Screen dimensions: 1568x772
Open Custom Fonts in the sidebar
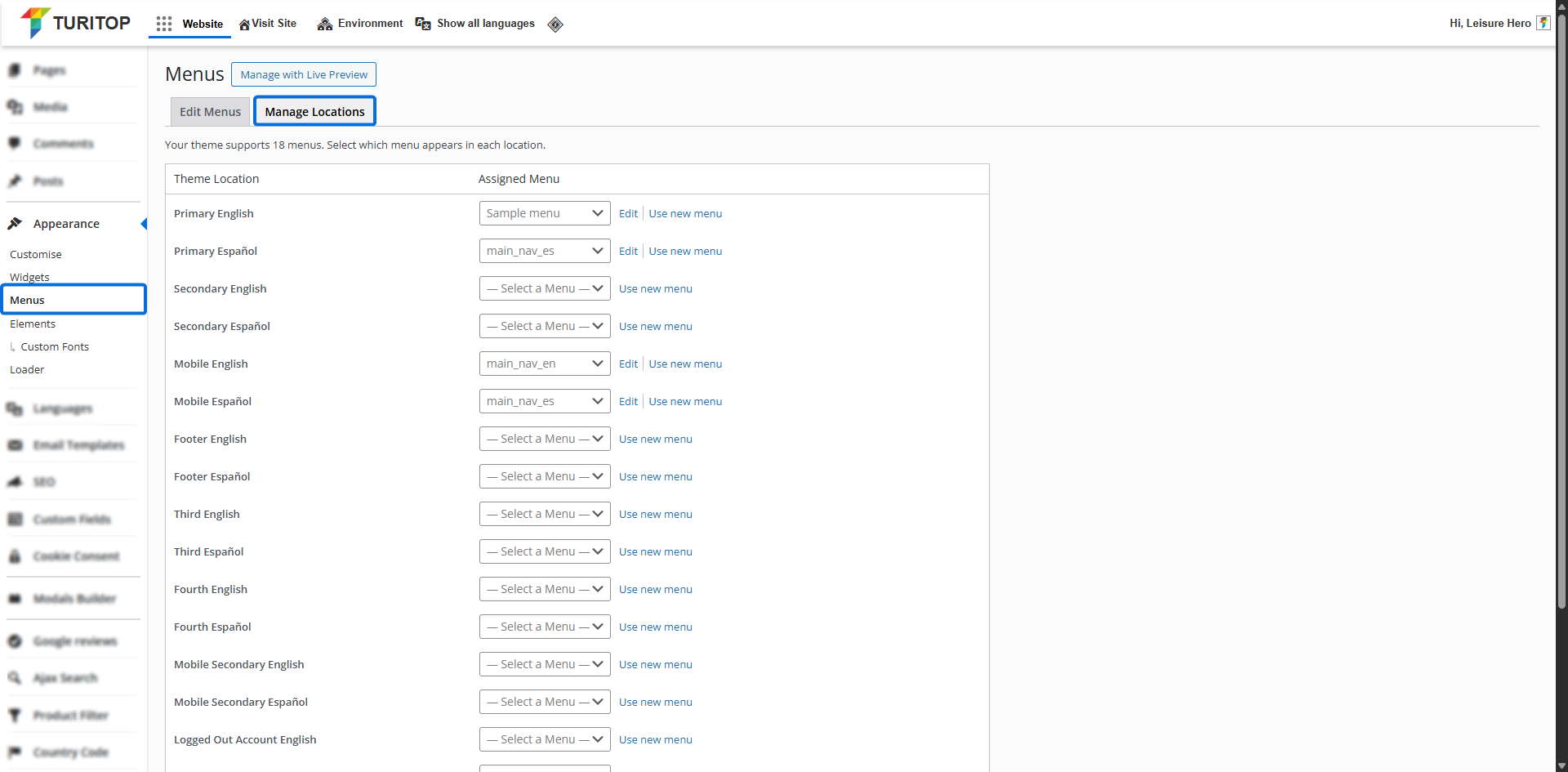[55, 346]
